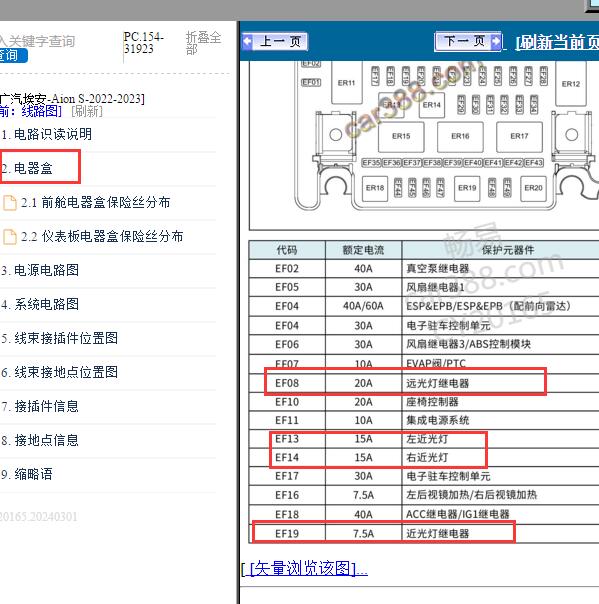This screenshot has height=604, width=599.
Task: Click relay ER17 in the diagram
Action: [519, 136]
